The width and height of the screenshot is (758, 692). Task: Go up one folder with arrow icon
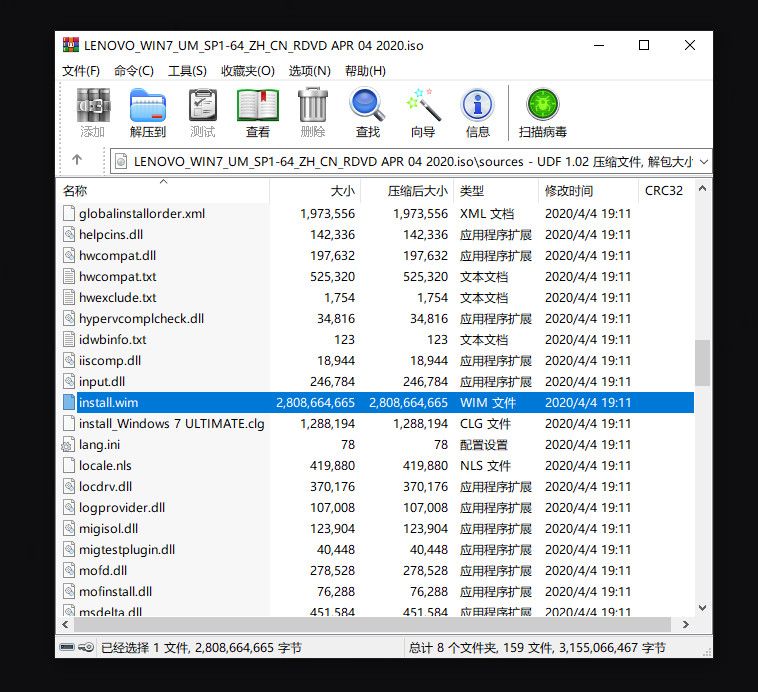tap(77, 160)
